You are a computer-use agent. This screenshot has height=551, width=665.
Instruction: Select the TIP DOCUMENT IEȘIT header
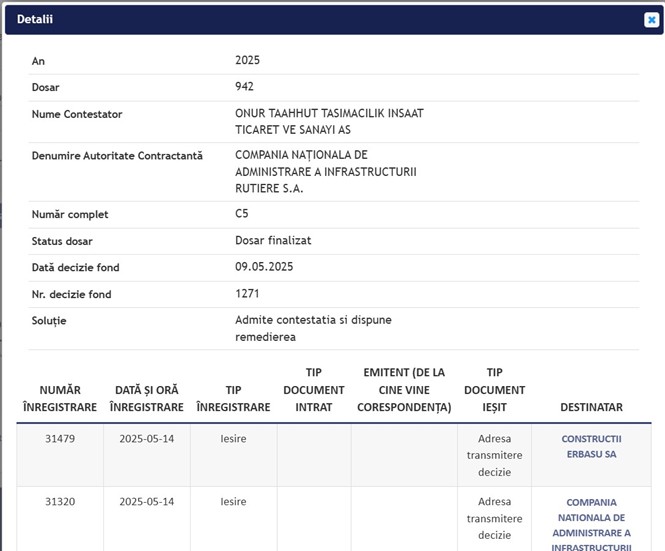click(x=494, y=389)
